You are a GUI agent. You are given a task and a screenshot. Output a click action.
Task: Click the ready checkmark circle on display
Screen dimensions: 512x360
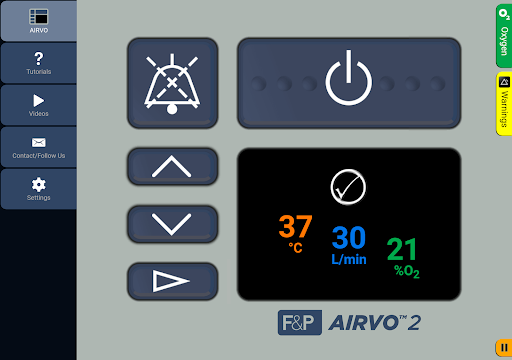coord(348,187)
